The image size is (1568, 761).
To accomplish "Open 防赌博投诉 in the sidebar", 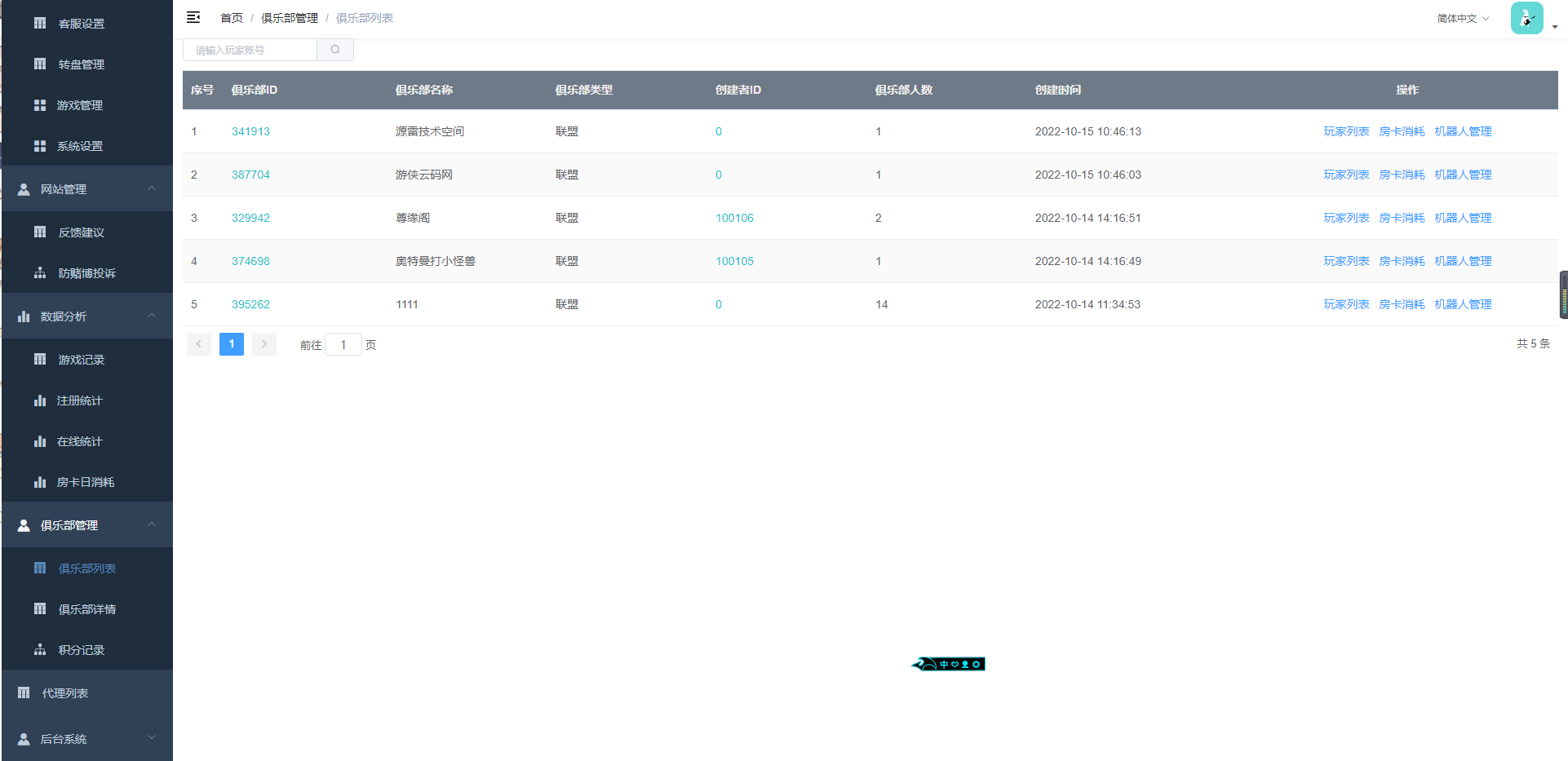I will pos(86,273).
